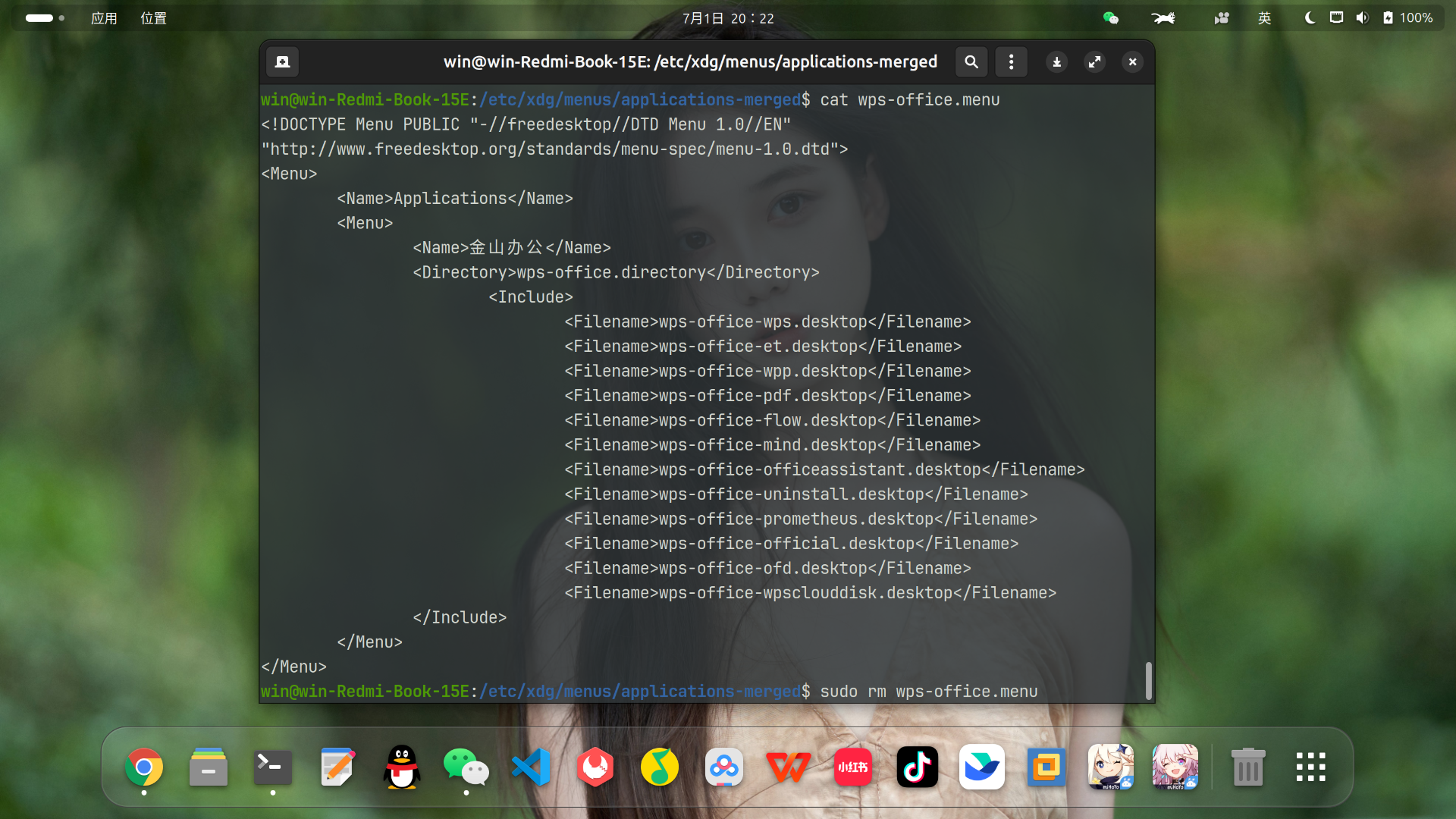
Task: Open Xiaohongshu red app
Action: [x=853, y=767]
